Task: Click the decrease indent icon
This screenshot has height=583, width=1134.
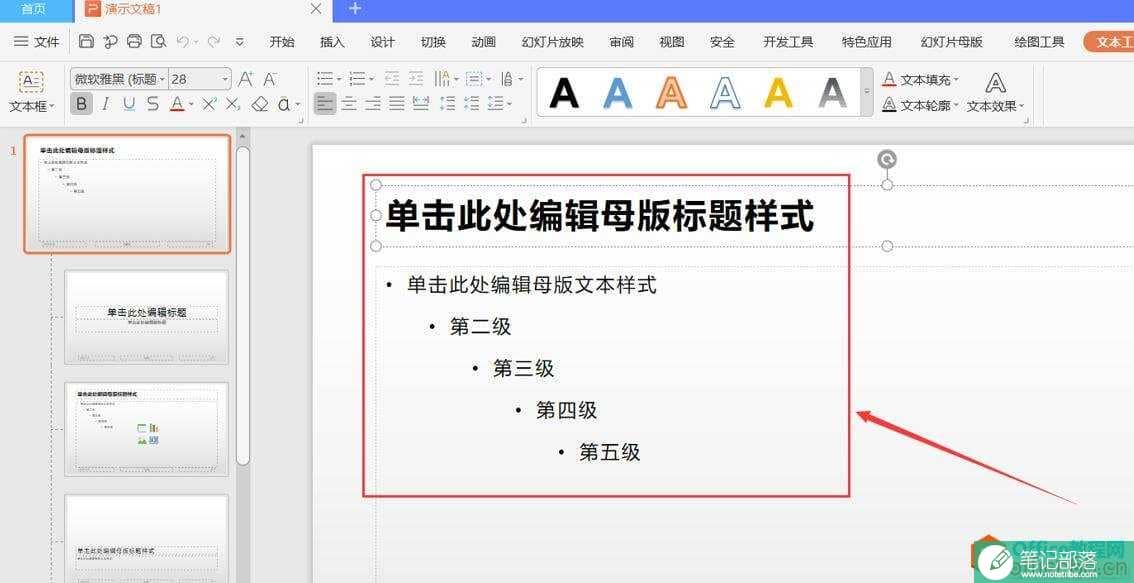Action: (392, 78)
